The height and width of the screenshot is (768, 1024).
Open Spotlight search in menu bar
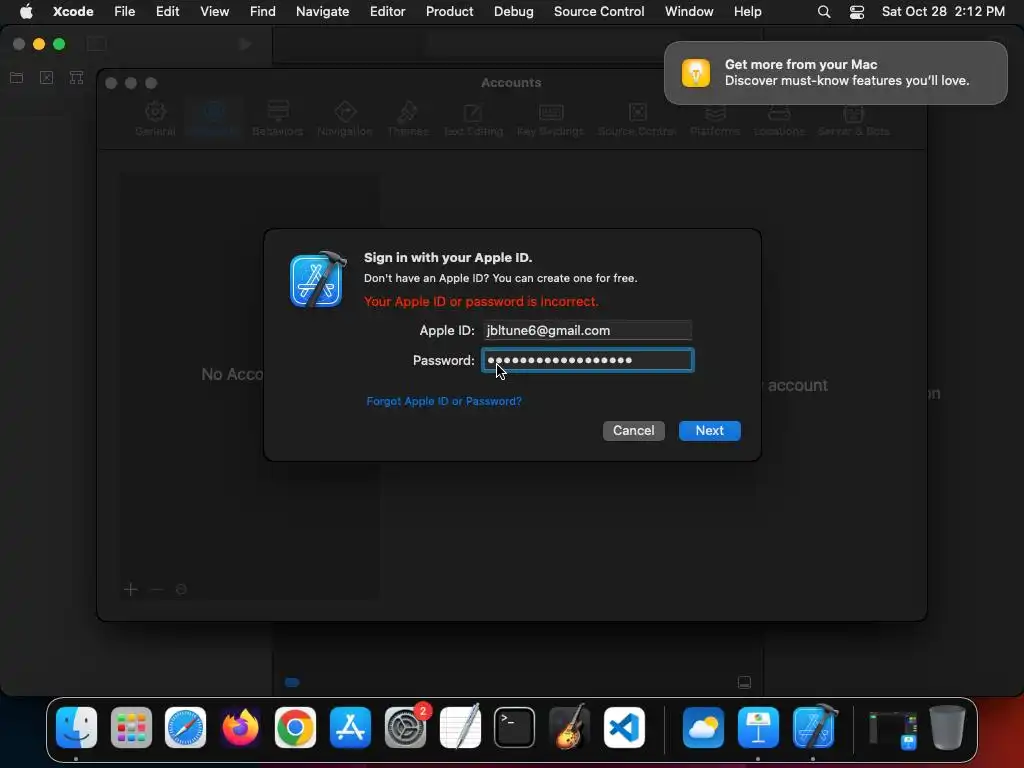click(824, 12)
